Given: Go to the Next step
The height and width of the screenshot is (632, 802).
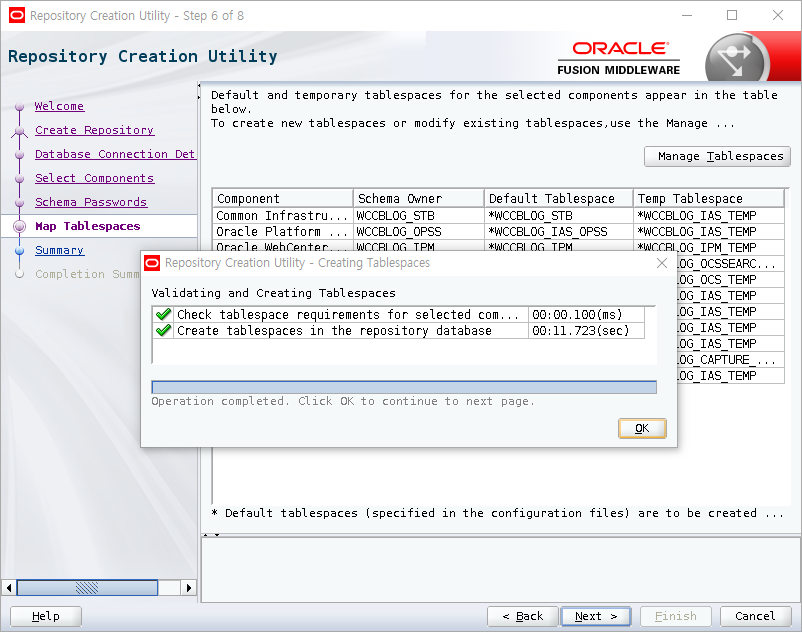Looking at the screenshot, I should [x=596, y=616].
